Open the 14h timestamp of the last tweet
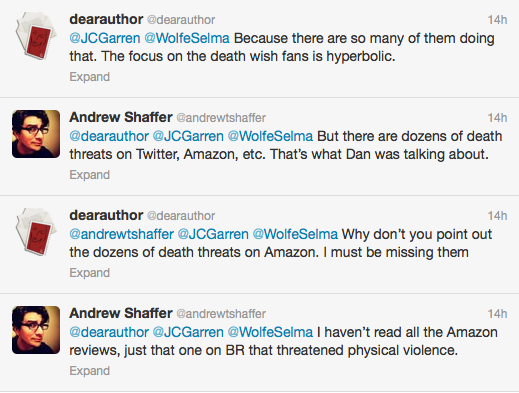 [x=497, y=314]
